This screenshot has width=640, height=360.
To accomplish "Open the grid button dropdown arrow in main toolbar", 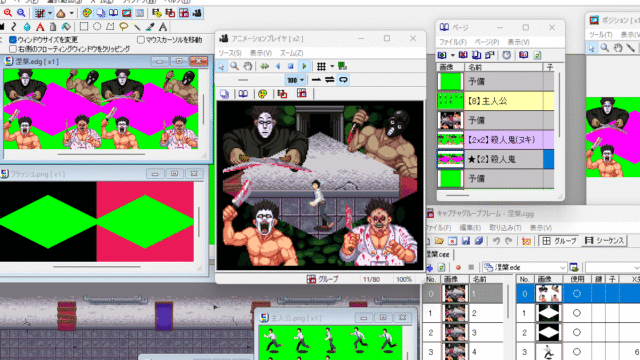I will 50,13.
